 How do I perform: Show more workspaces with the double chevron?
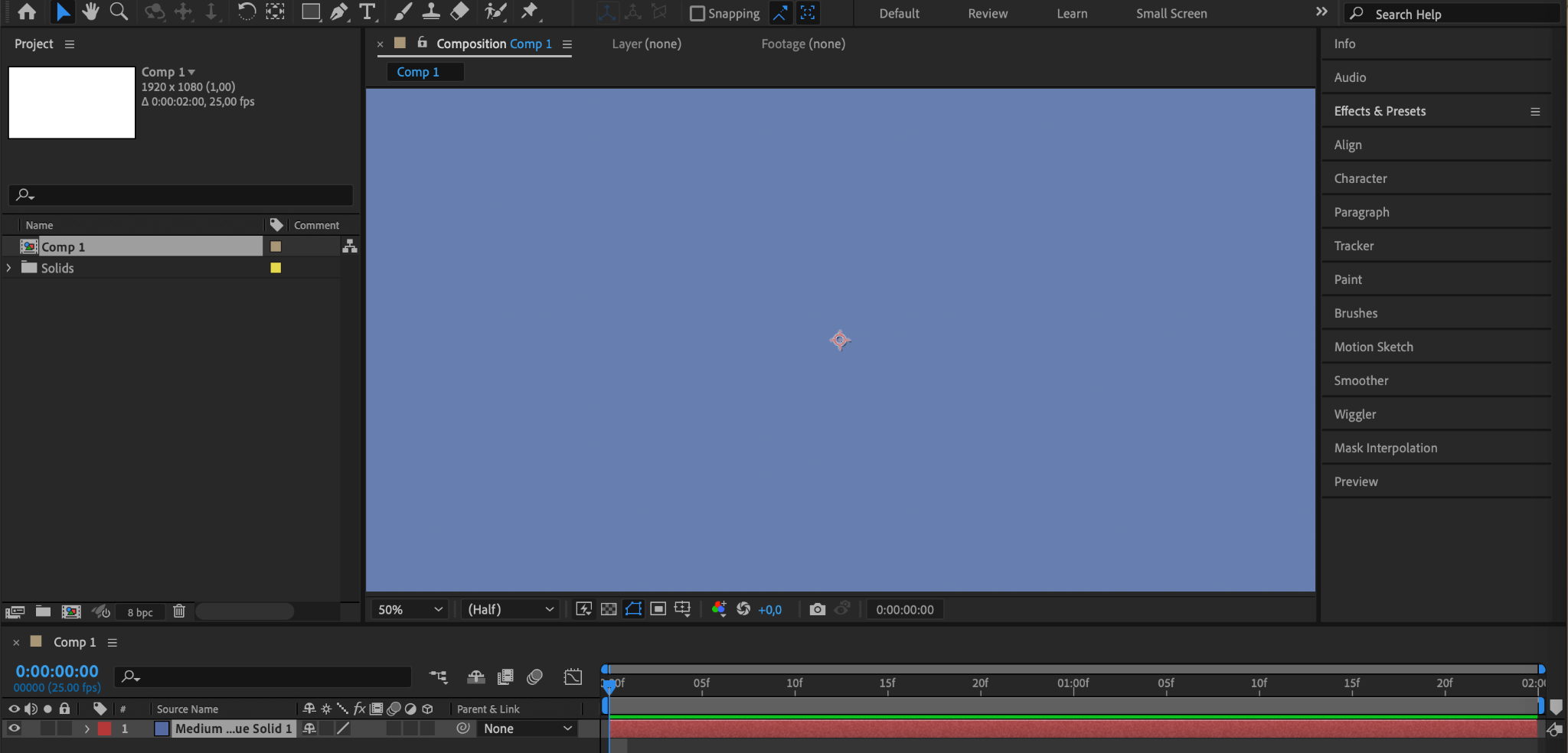point(1321,11)
